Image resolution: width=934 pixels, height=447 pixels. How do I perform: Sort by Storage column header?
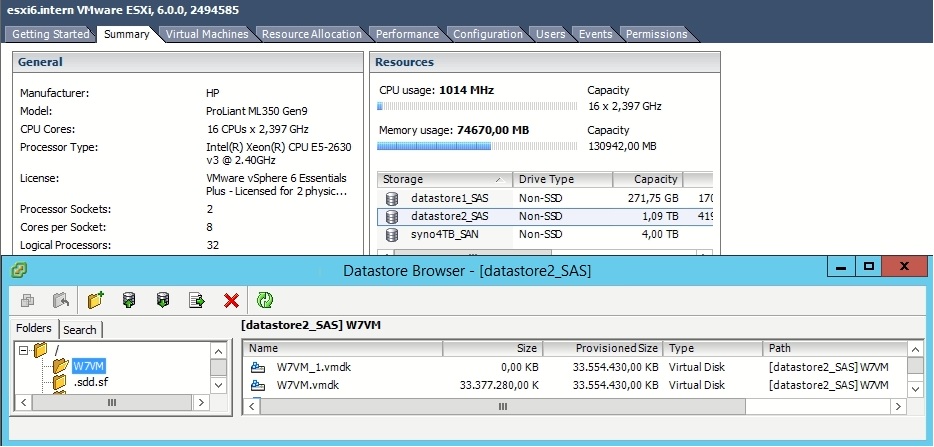click(x=444, y=179)
